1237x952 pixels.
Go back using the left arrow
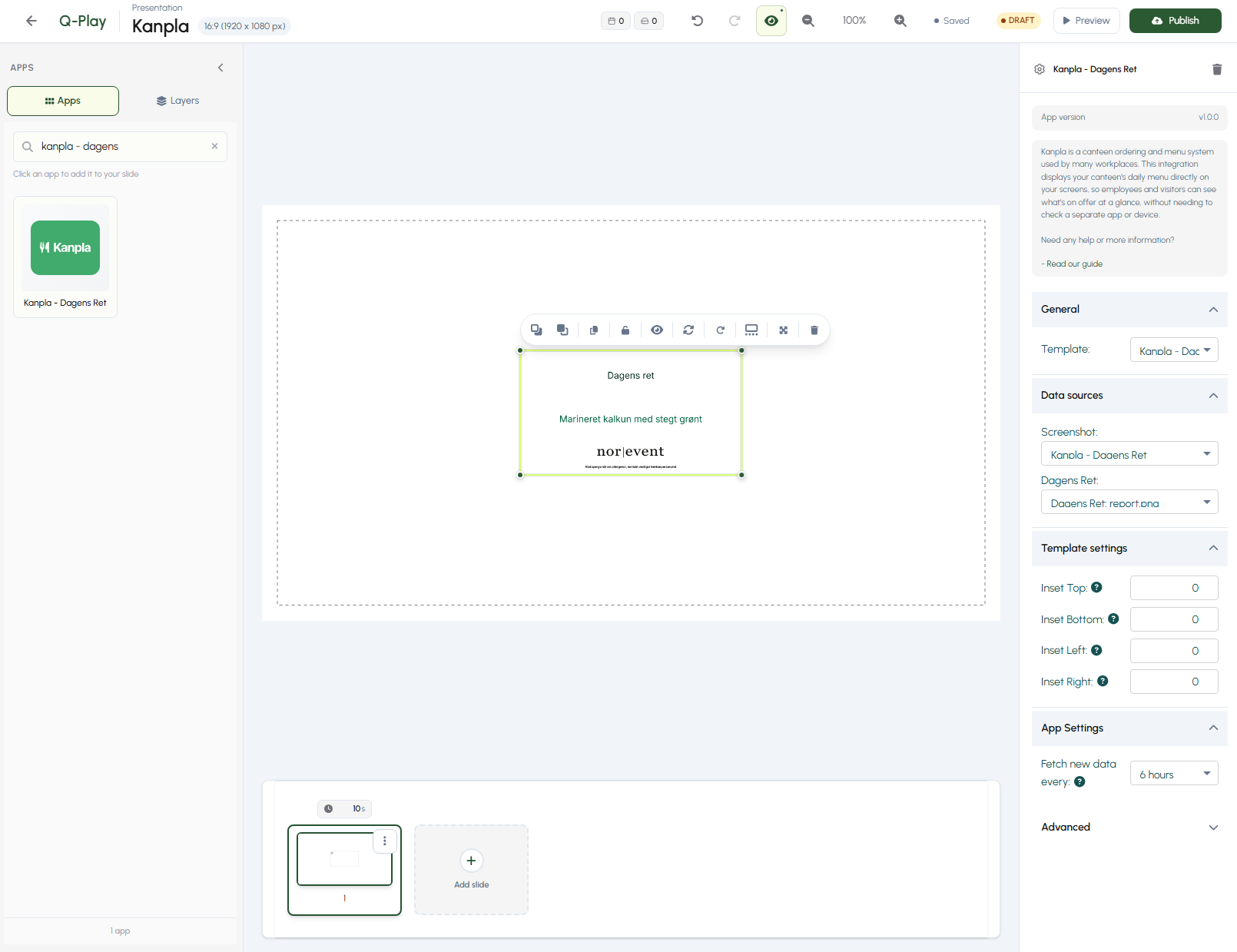click(x=32, y=21)
